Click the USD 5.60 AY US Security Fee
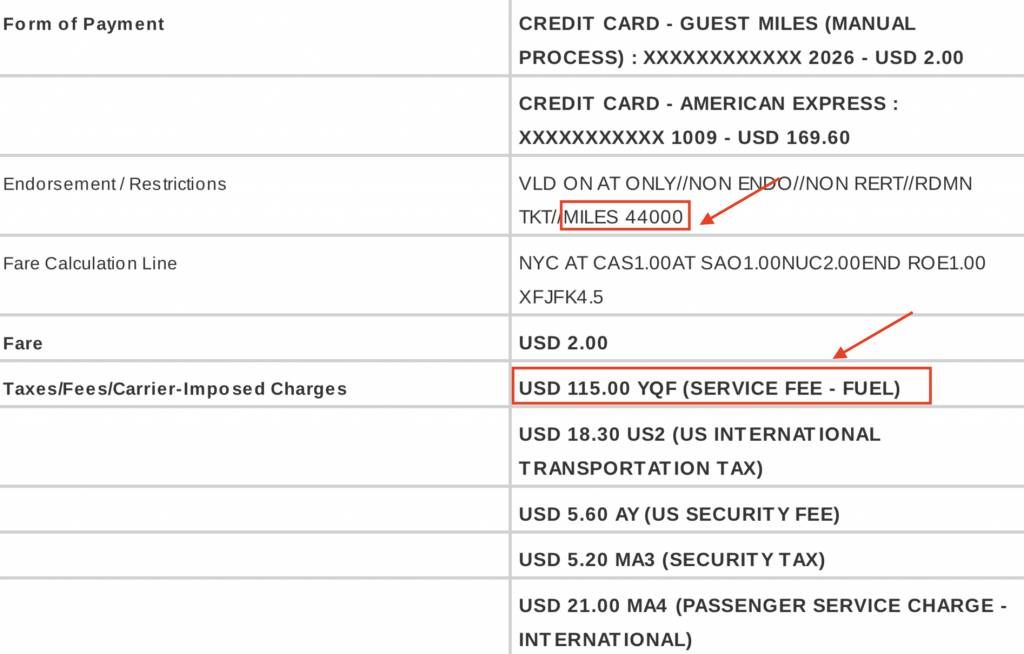Viewport: 1024px width, 654px height. pyautogui.click(x=679, y=514)
